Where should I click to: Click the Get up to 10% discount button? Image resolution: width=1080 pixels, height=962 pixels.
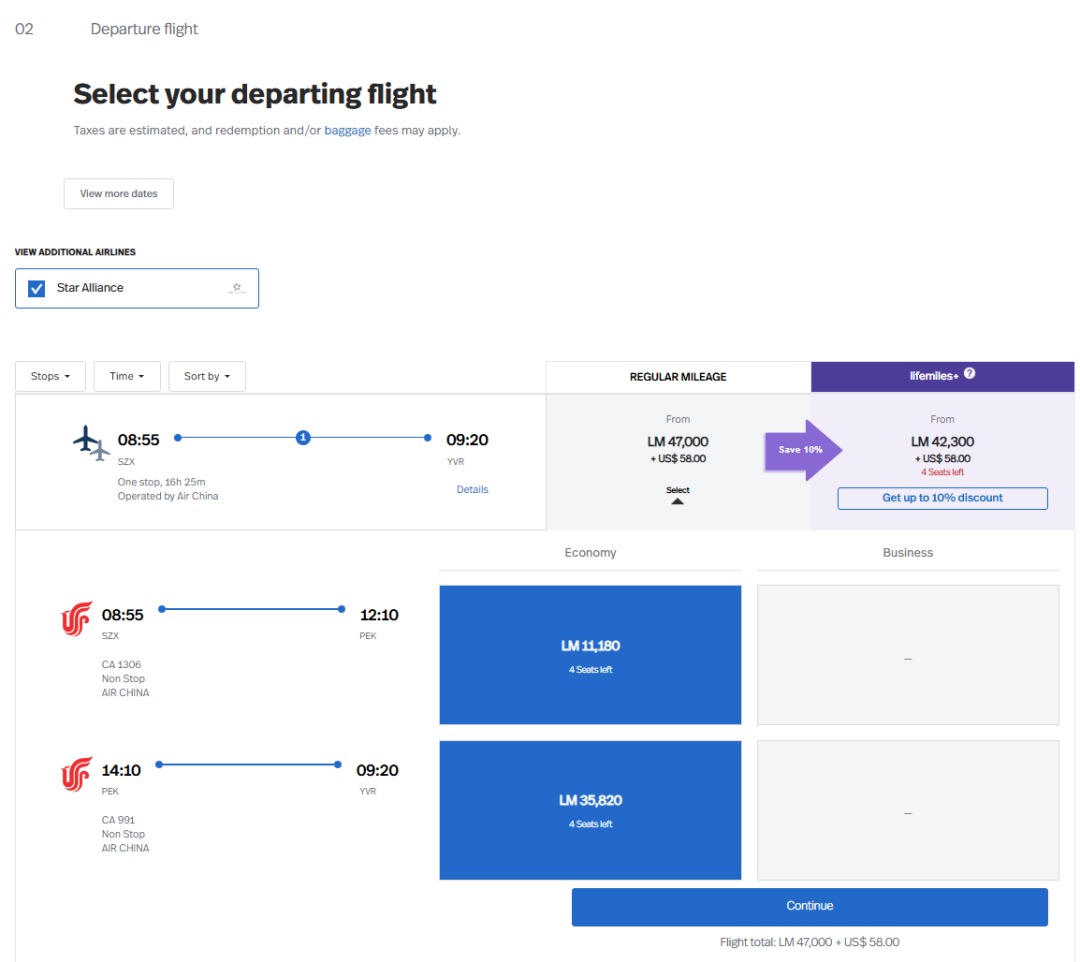pos(942,498)
